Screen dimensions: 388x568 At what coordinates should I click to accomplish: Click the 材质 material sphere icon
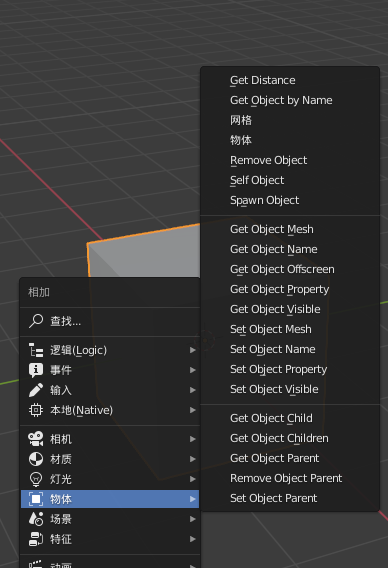(36, 459)
